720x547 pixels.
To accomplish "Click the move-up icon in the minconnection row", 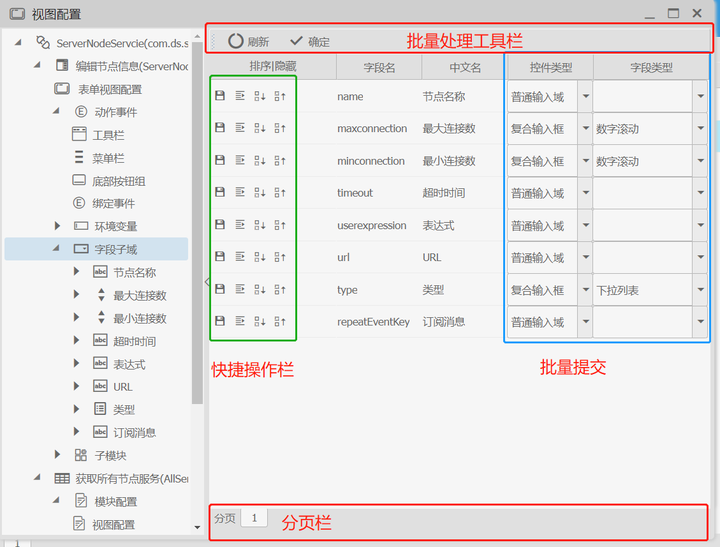I will tap(280, 160).
